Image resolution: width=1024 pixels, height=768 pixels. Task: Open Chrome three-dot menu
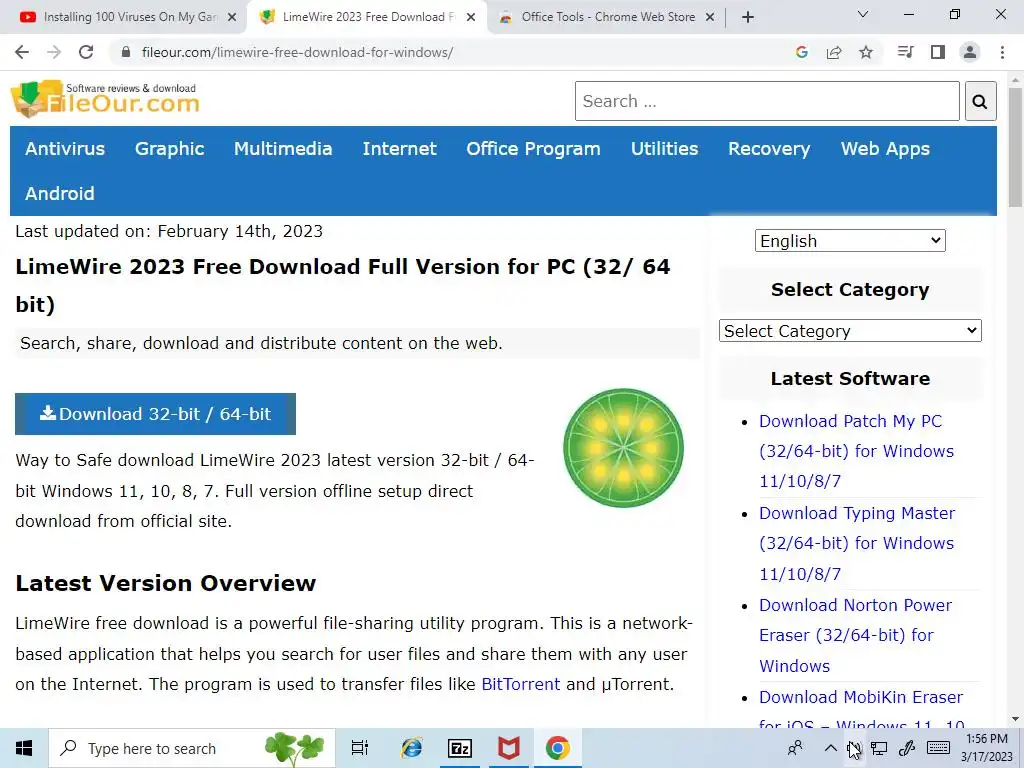pos(1002,52)
